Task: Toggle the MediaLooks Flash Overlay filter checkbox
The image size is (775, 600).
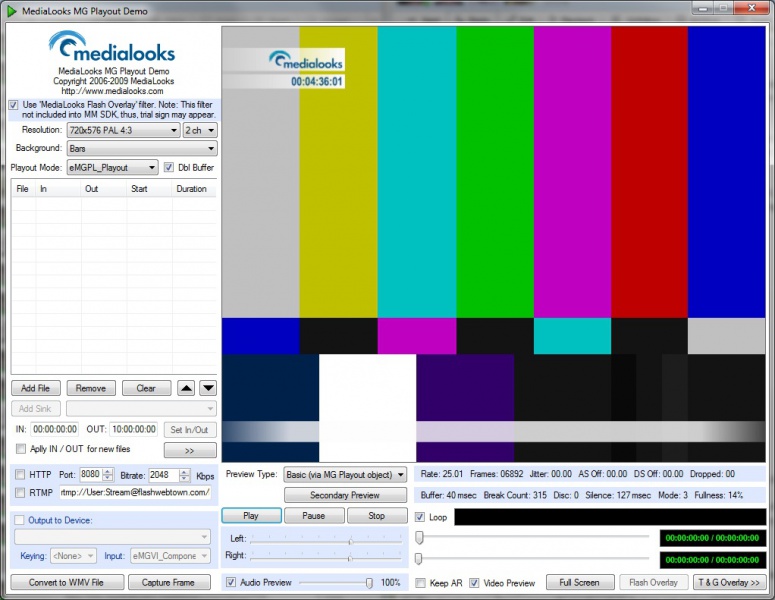Action: pos(13,105)
